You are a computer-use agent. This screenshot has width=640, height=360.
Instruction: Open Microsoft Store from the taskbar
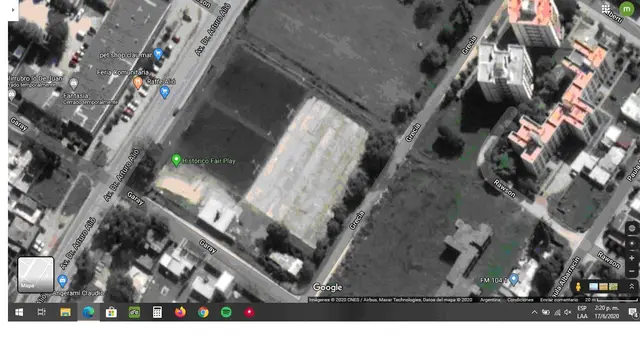point(111,312)
